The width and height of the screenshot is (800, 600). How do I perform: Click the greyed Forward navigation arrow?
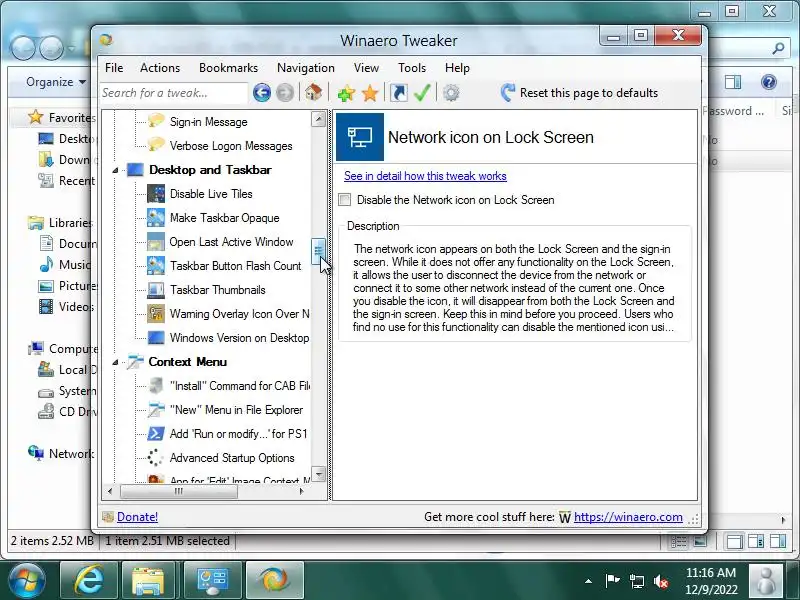[x=285, y=92]
